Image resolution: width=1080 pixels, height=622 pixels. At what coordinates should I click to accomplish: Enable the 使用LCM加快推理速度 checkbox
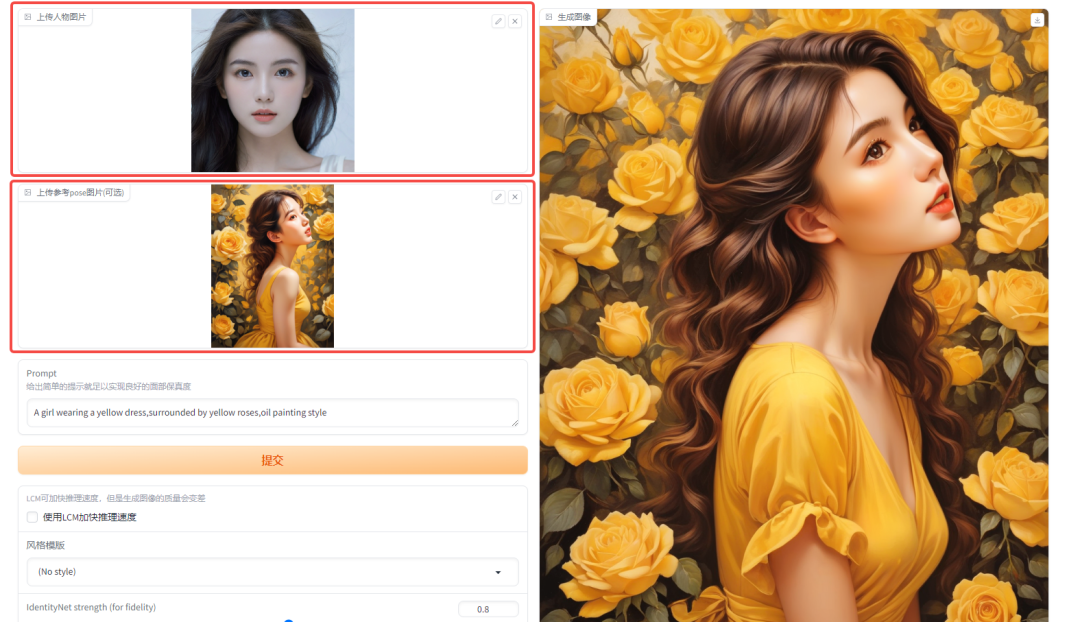[32, 517]
